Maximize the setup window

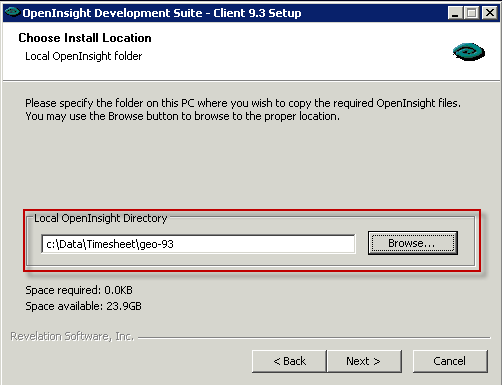[x=472, y=13]
